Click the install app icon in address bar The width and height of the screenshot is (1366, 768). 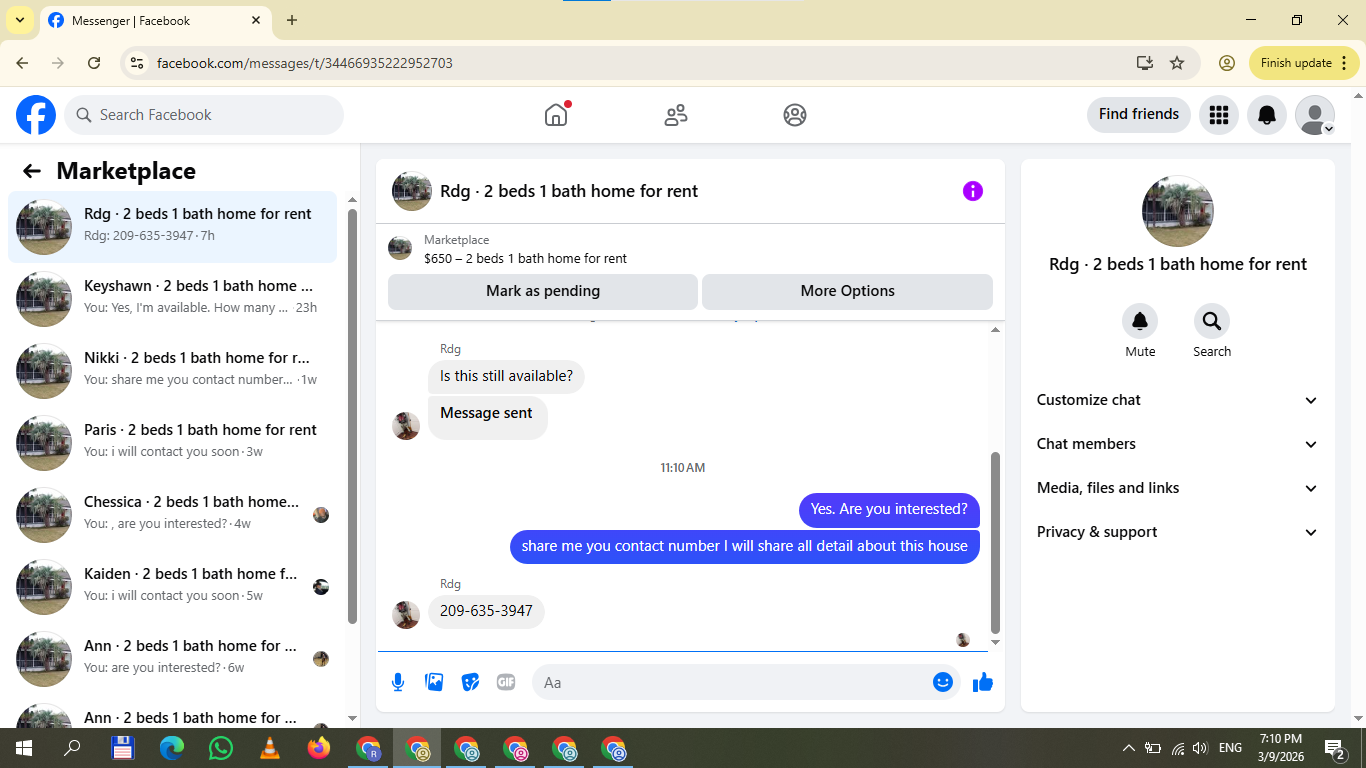point(1145,63)
